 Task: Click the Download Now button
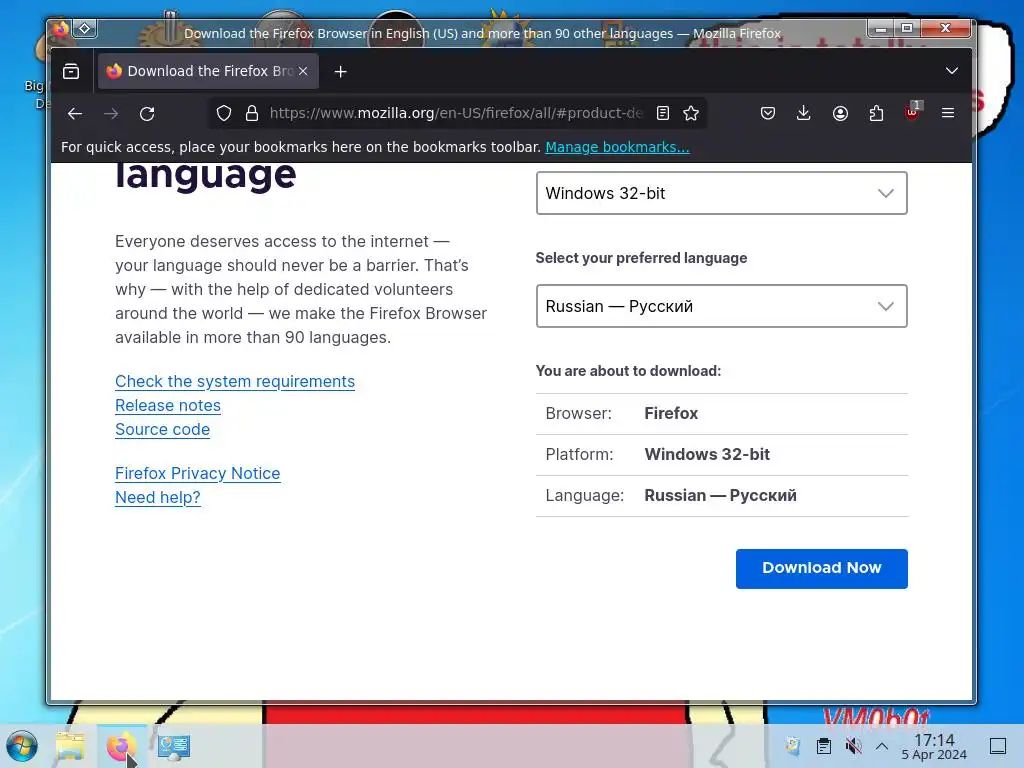tap(822, 569)
